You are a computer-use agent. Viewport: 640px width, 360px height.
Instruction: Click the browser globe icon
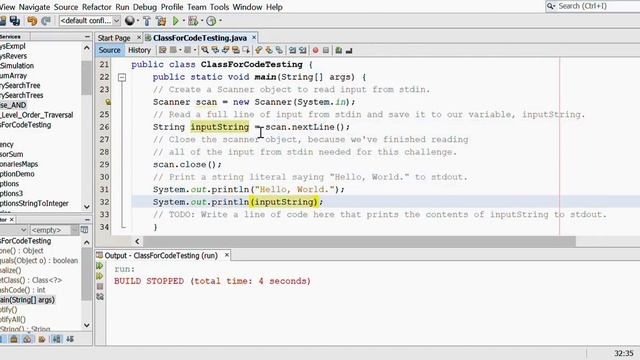pos(130,20)
